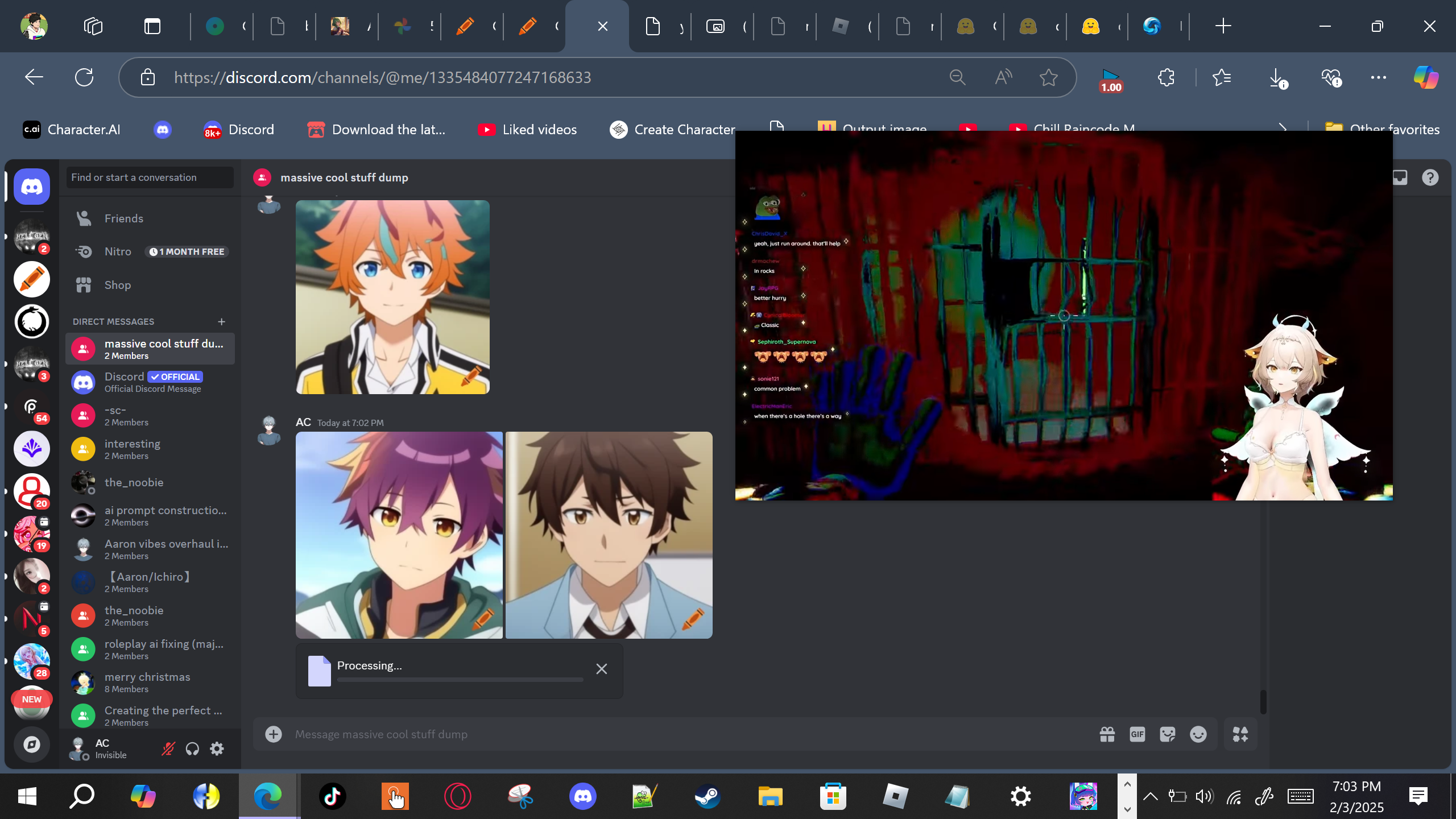Open the Liked videos bookmark
Image resolution: width=1456 pixels, height=819 pixels.
pos(527,130)
